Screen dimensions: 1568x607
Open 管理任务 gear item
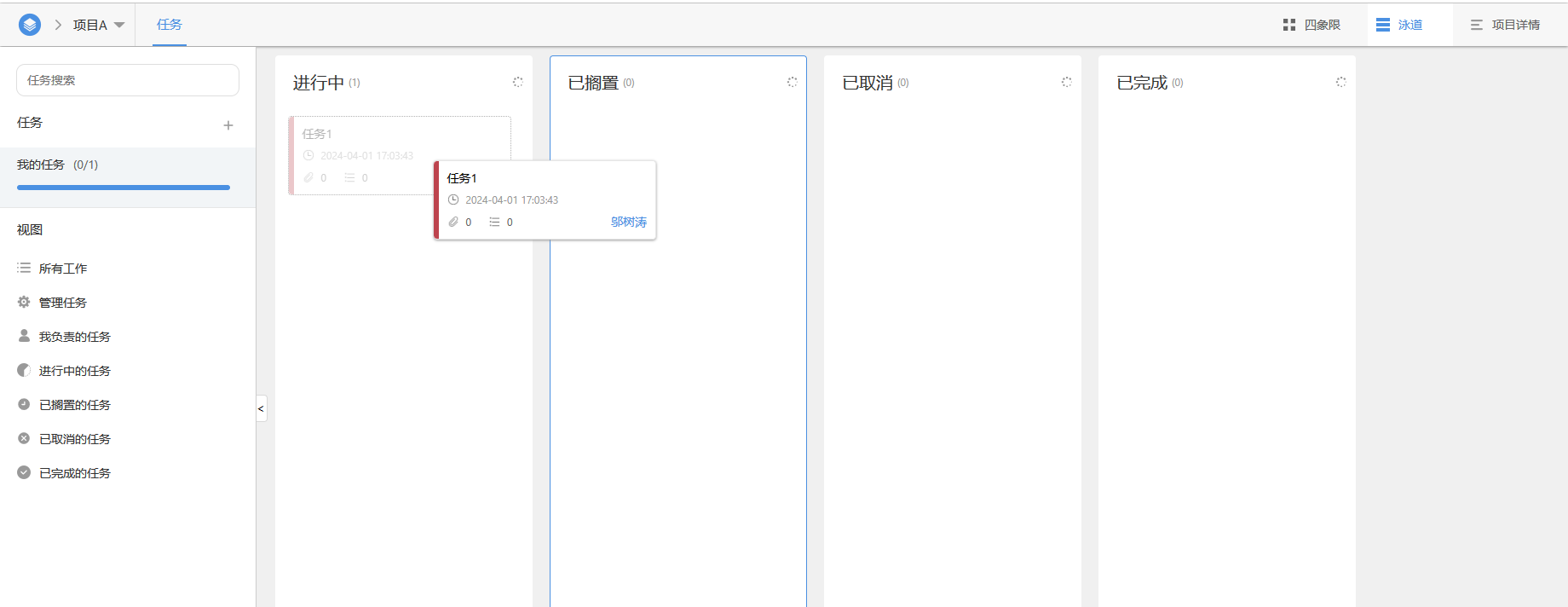62,303
